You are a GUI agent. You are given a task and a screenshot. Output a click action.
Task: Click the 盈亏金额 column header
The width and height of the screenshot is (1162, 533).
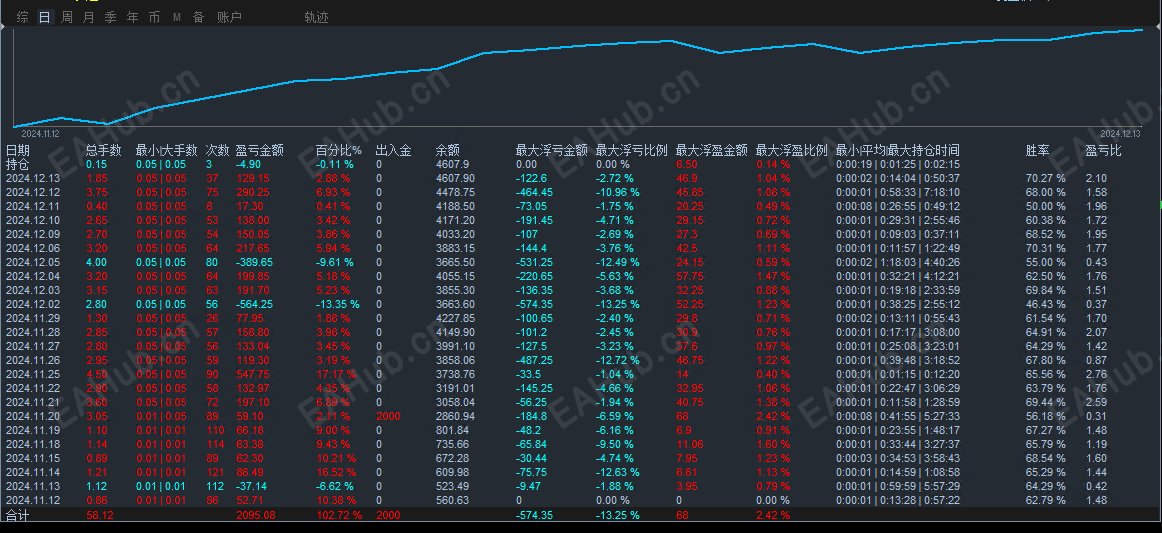point(259,150)
